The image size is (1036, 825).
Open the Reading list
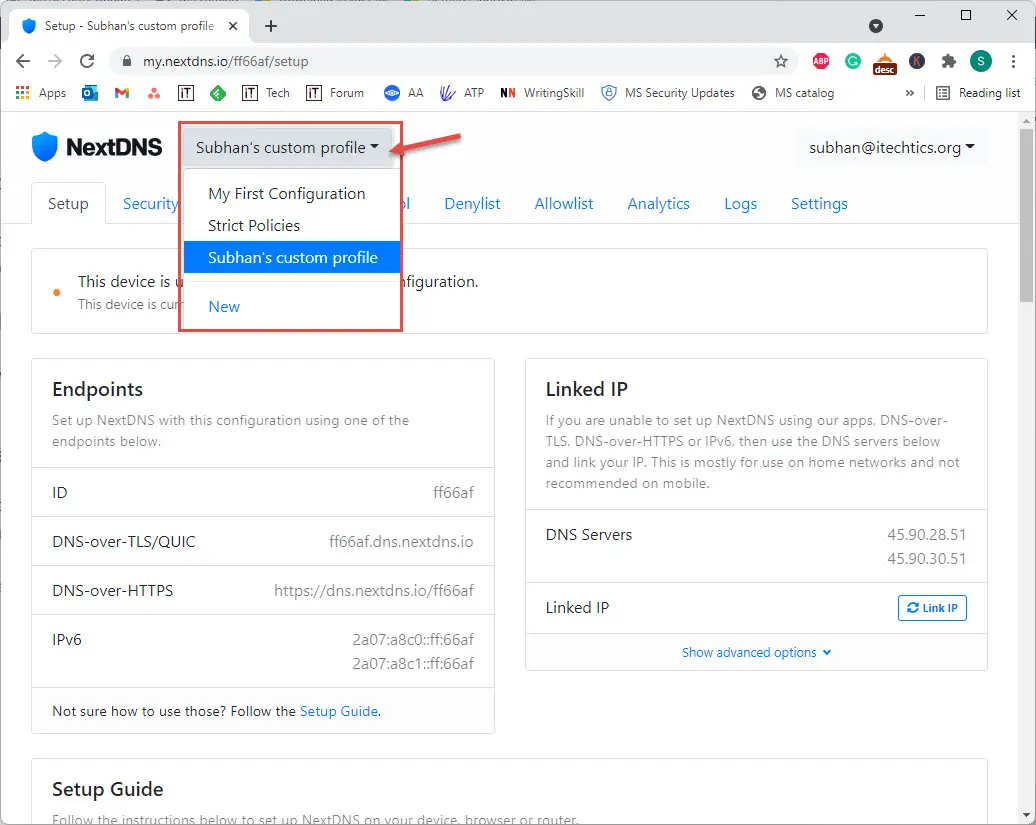click(979, 93)
